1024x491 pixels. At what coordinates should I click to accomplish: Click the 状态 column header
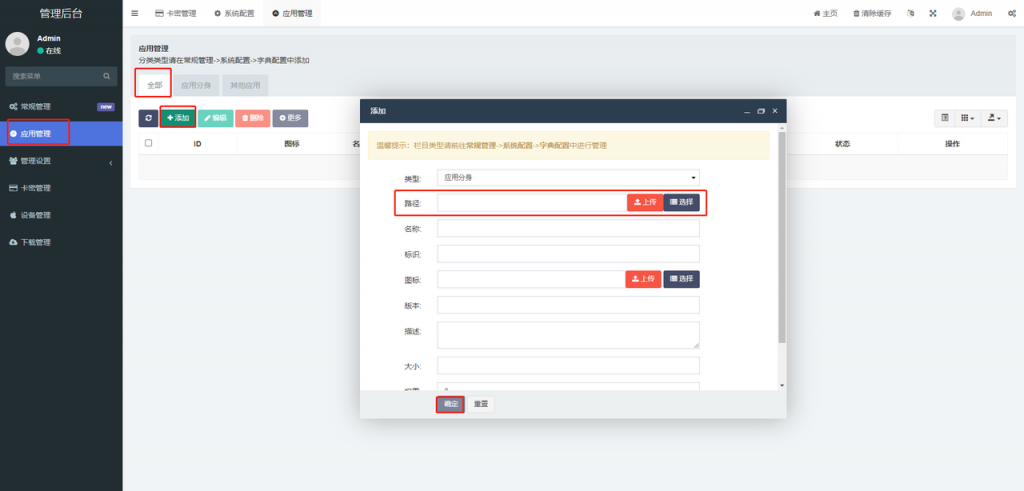click(x=842, y=144)
